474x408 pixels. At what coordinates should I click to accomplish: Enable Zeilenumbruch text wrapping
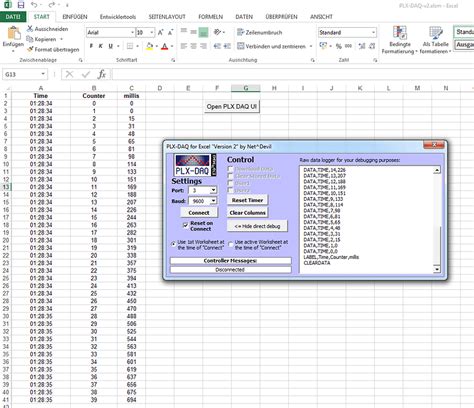260,32
